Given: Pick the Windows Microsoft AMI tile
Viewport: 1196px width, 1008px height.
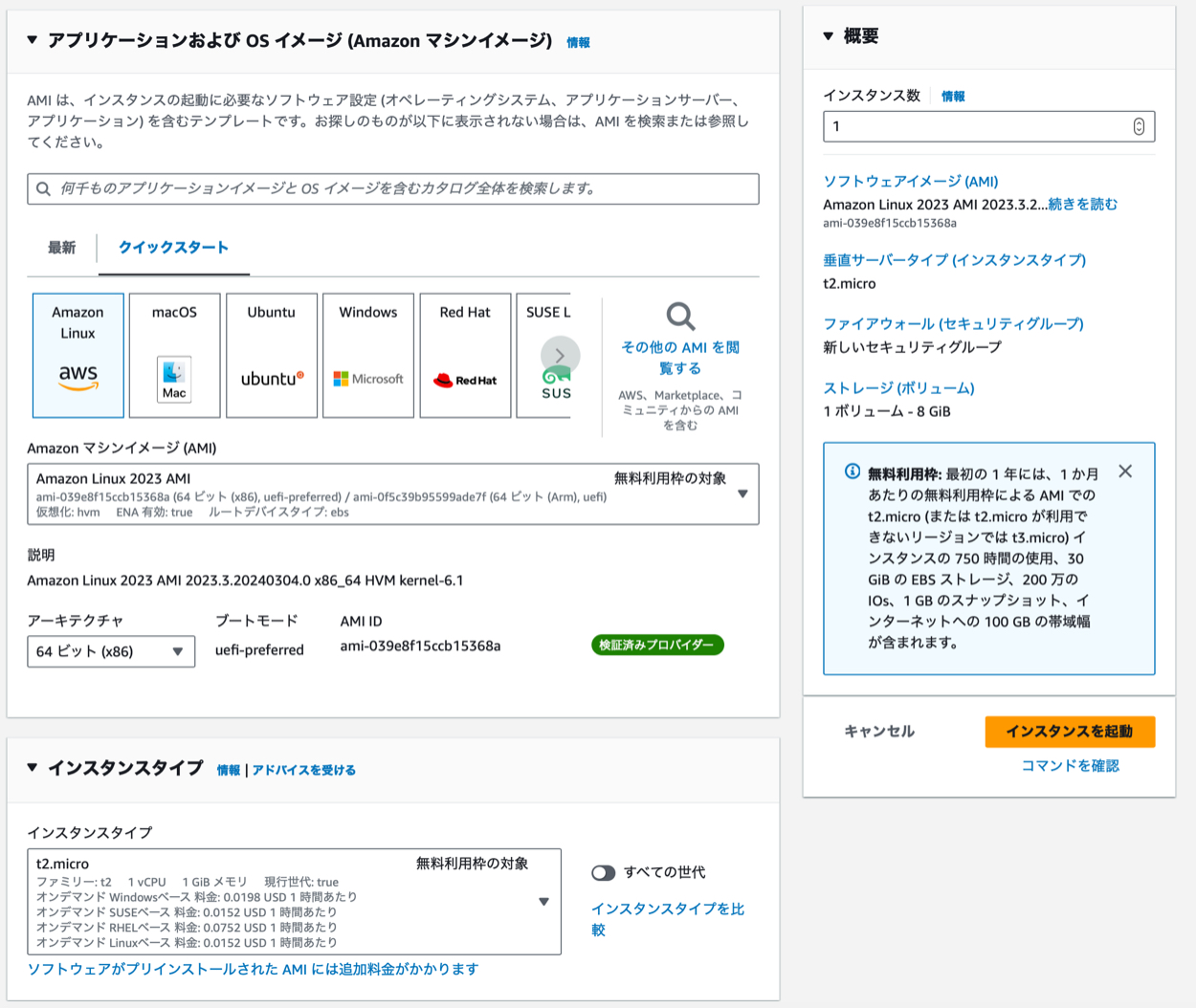Looking at the screenshot, I should click(x=368, y=355).
